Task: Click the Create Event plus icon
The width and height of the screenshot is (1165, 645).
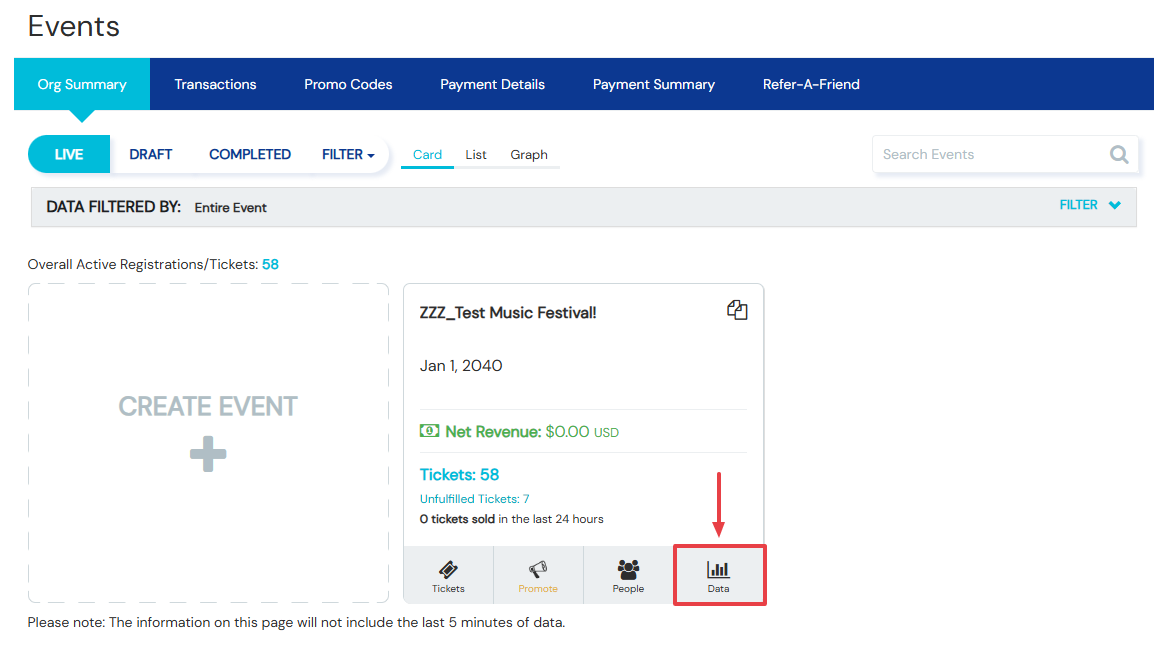Action: [x=208, y=454]
